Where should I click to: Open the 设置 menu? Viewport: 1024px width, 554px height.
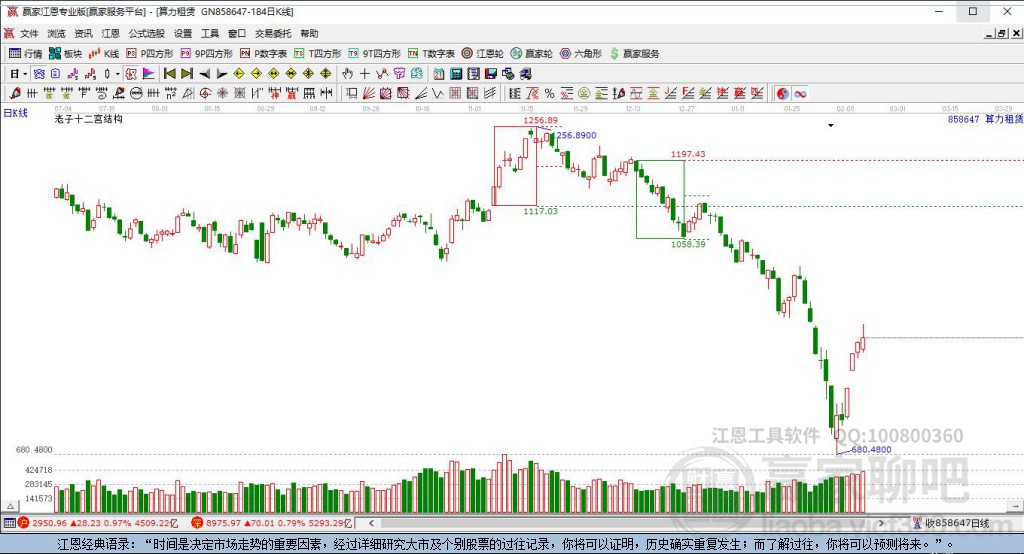point(183,33)
